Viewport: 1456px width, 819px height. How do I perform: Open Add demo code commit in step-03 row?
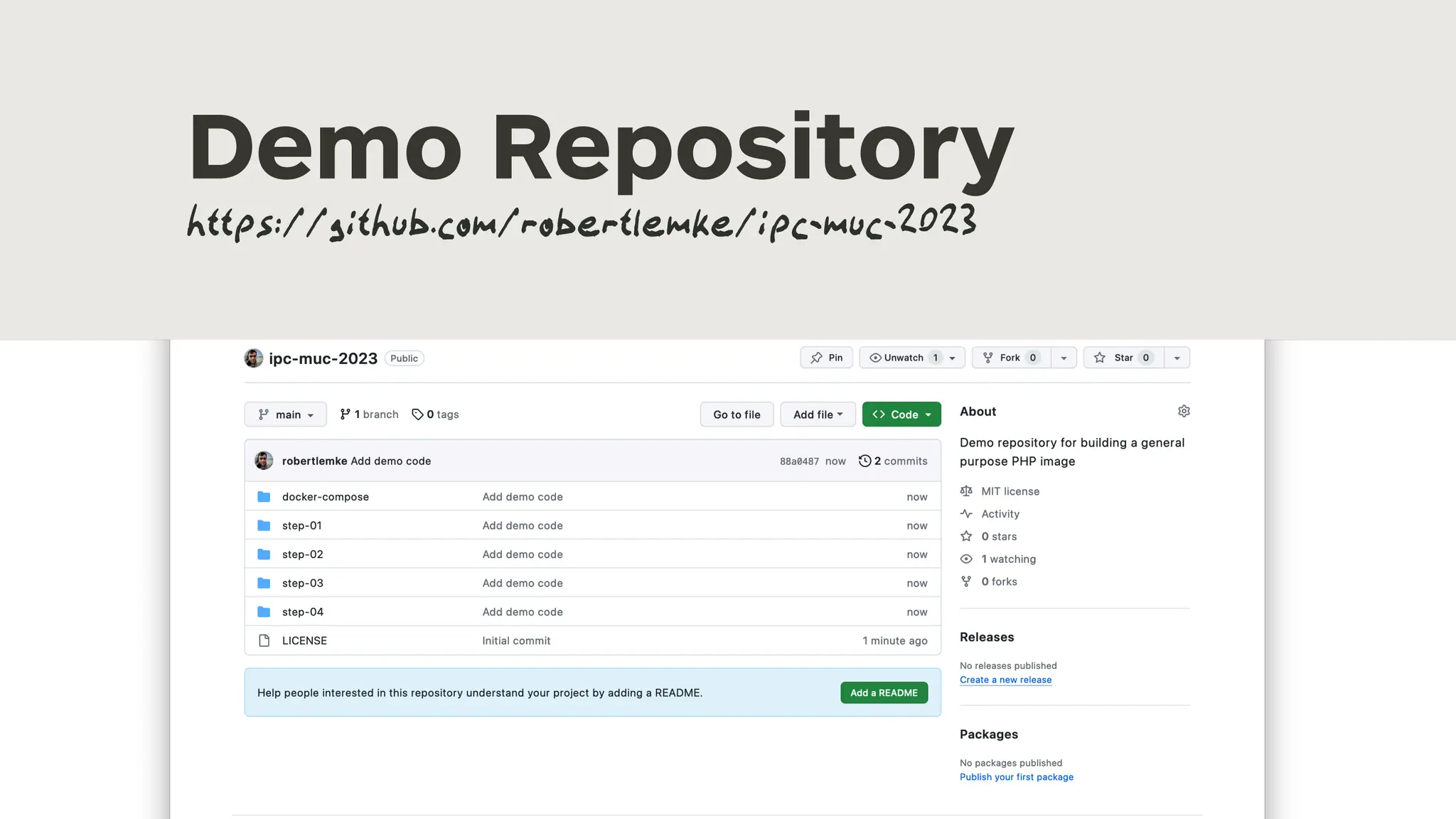click(523, 583)
